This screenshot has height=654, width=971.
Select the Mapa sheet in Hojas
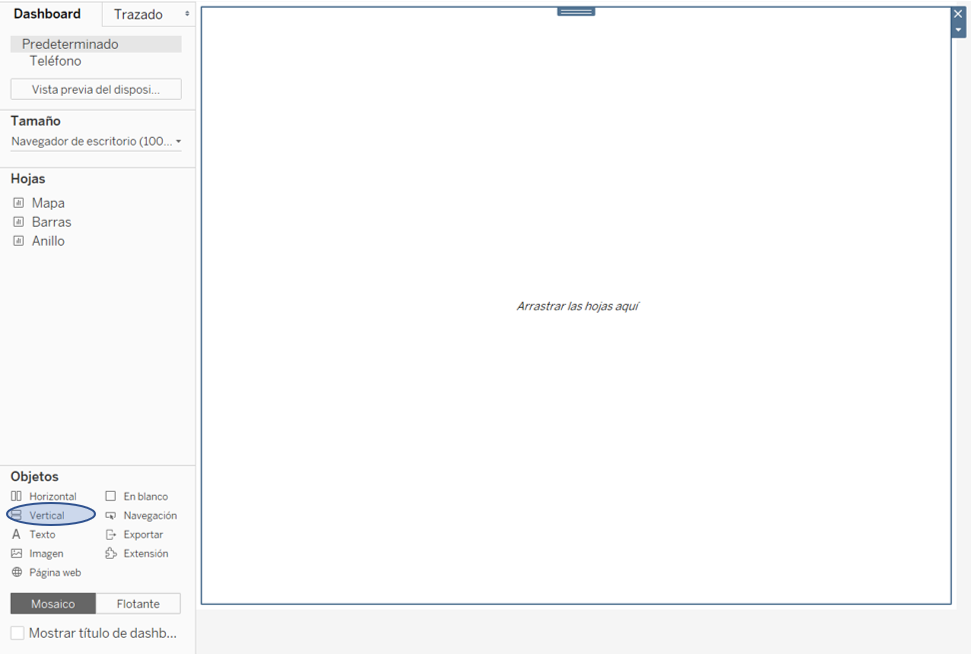click(x=47, y=203)
